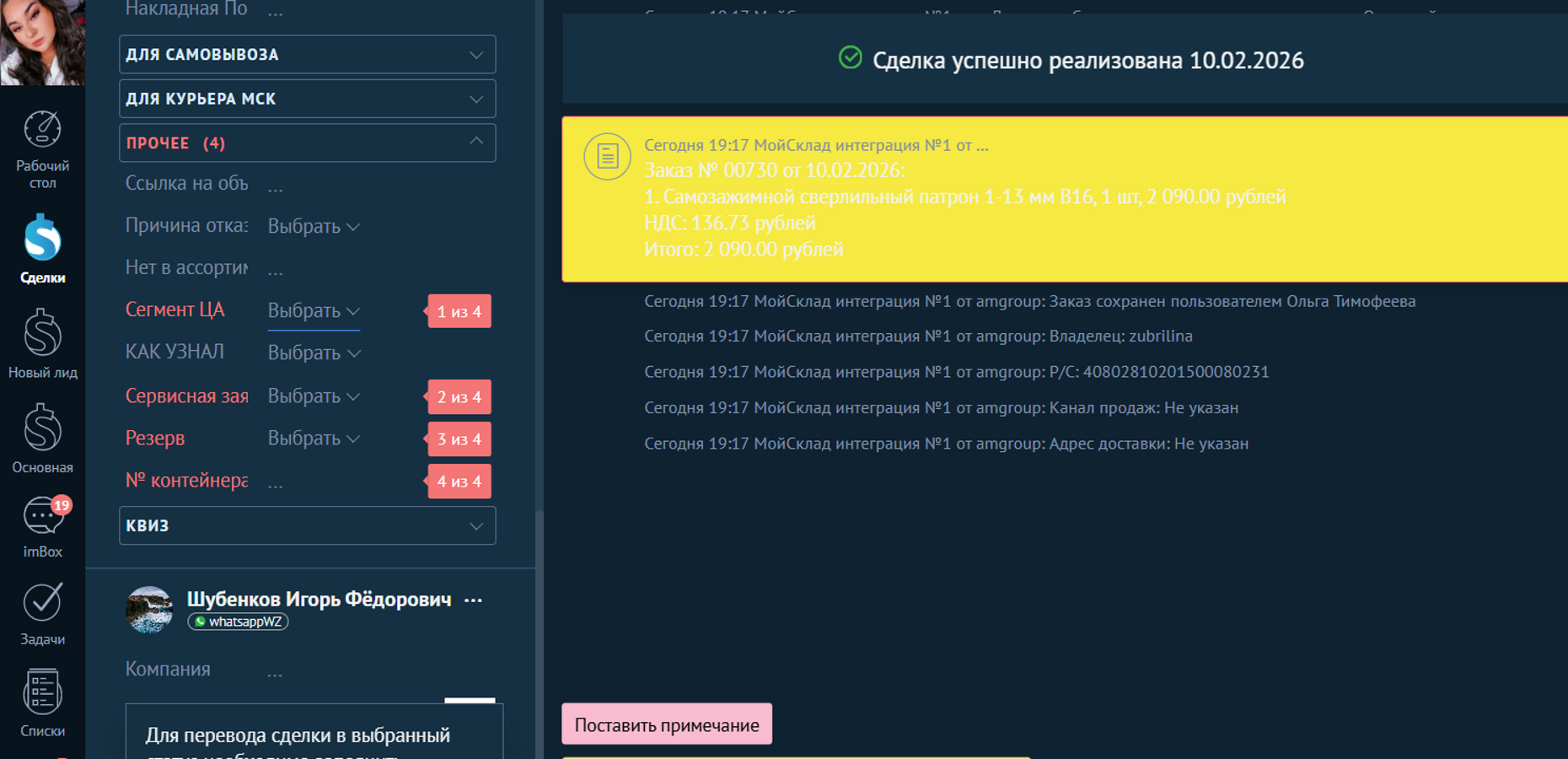Open the Причина отказа dropdown
The image size is (1568, 759).
click(x=314, y=226)
